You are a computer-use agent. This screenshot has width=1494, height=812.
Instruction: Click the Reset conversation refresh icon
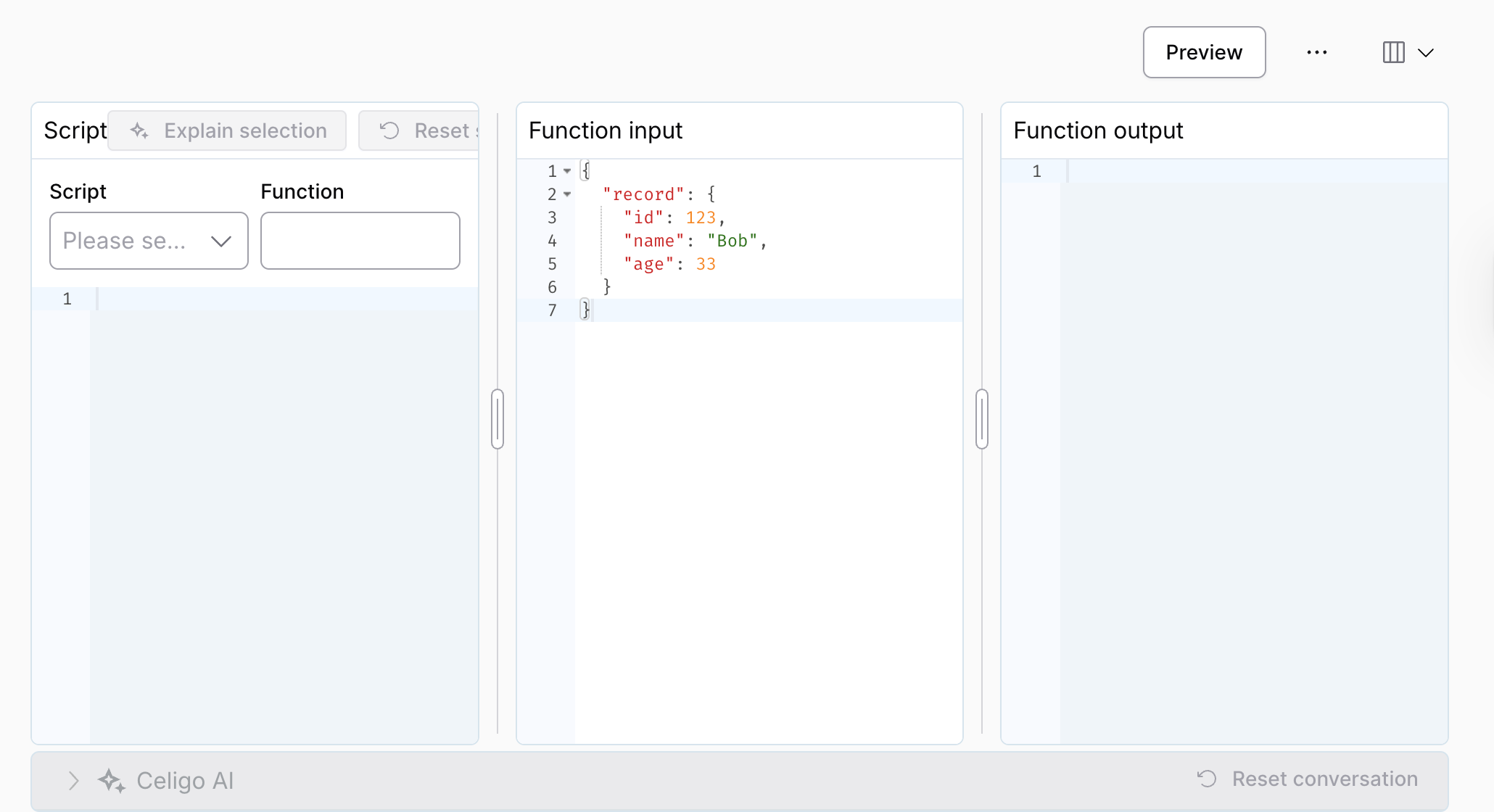coord(1207,779)
